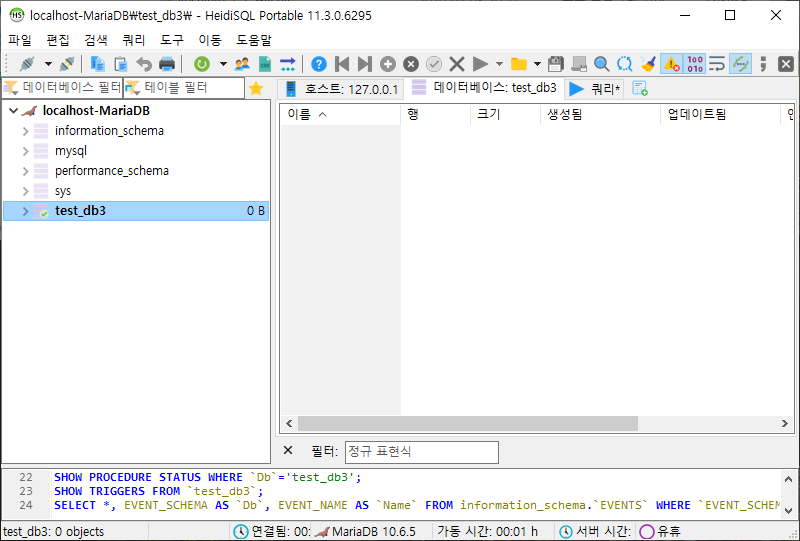The width and height of the screenshot is (800, 541).
Task: Click the export database as SQL icon
Action: [288, 64]
